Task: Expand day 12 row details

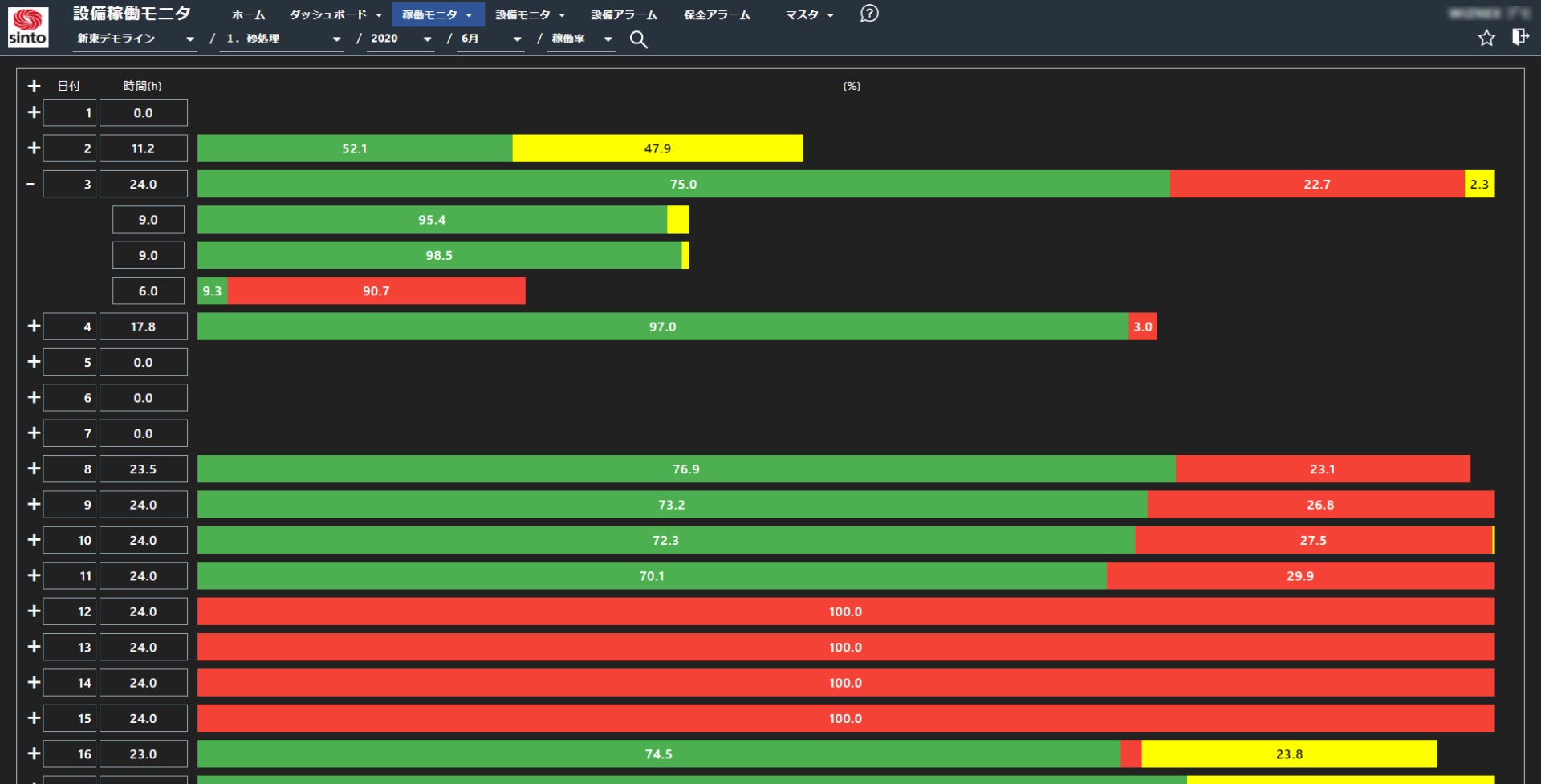Action: (x=34, y=611)
